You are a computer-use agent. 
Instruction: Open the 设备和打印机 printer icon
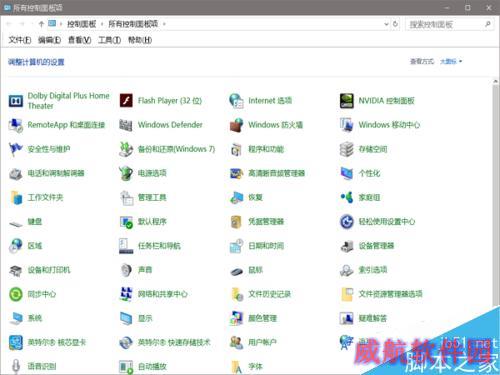tap(16, 270)
